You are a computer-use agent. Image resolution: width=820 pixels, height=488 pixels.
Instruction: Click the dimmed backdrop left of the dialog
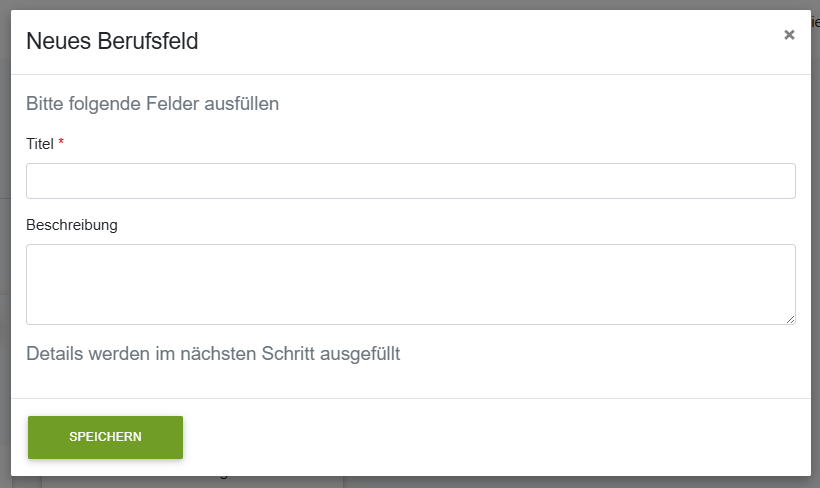(x=5, y=244)
